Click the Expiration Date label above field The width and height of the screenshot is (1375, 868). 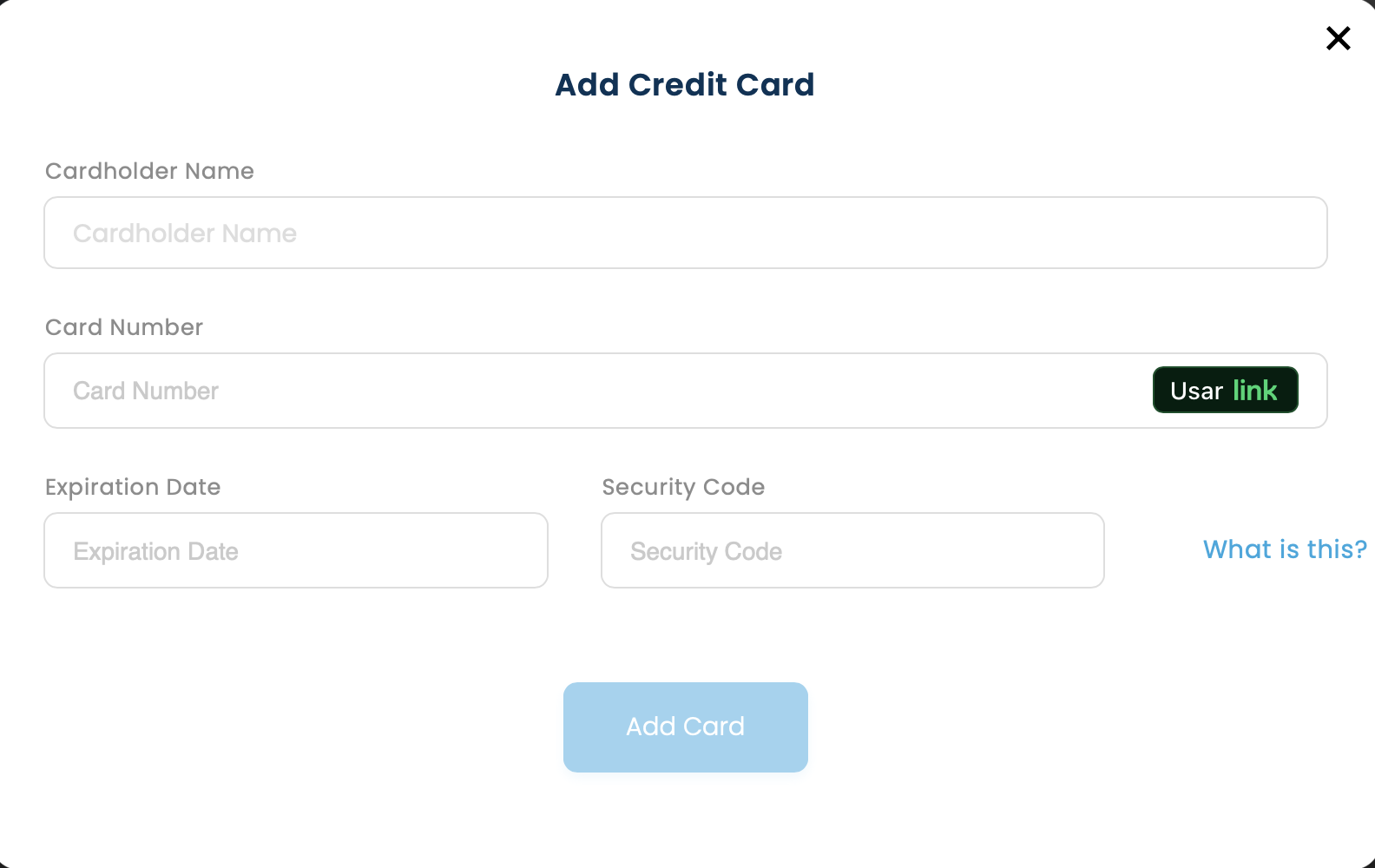(x=133, y=487)
